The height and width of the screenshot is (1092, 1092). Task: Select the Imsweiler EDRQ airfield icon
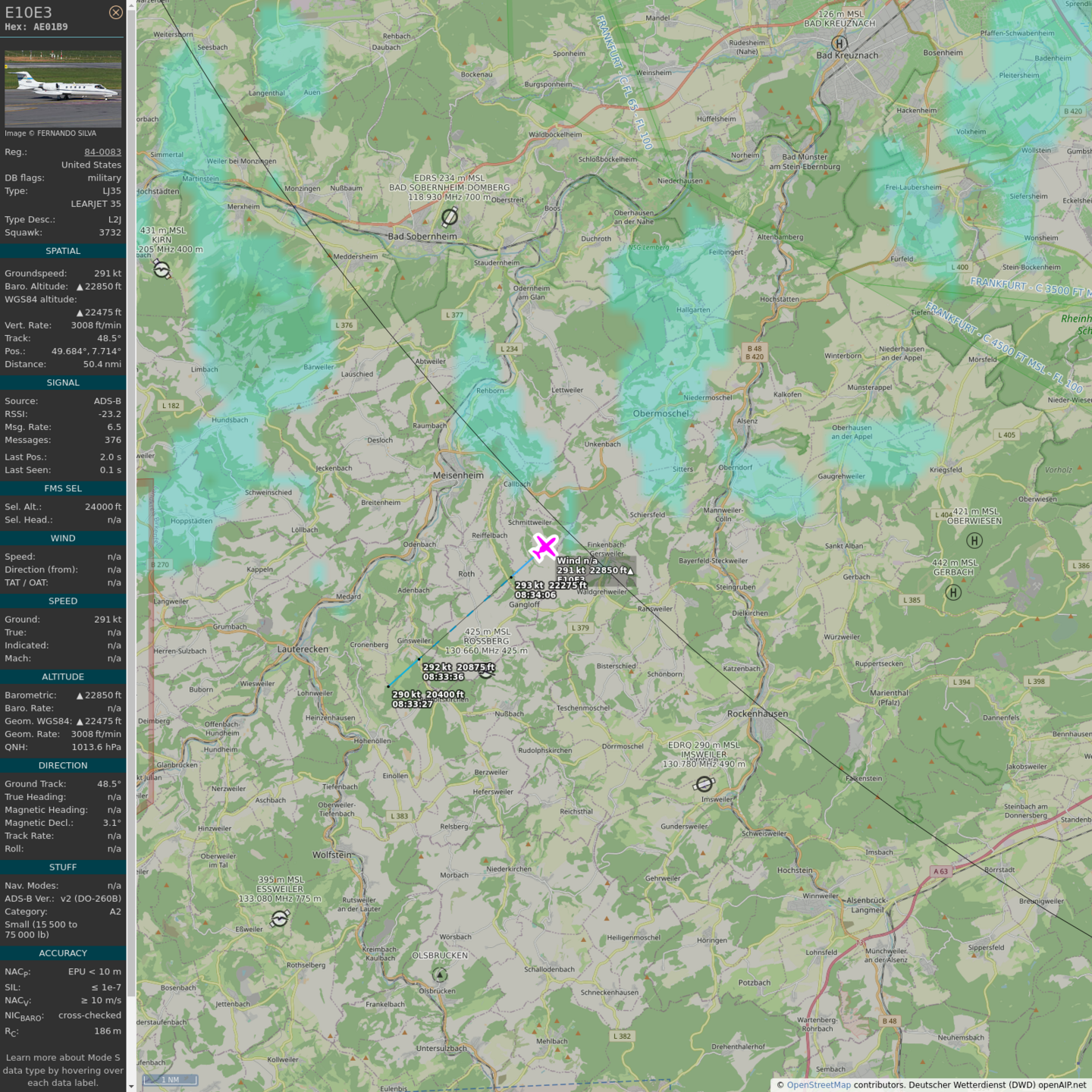(x=704, y=783)
